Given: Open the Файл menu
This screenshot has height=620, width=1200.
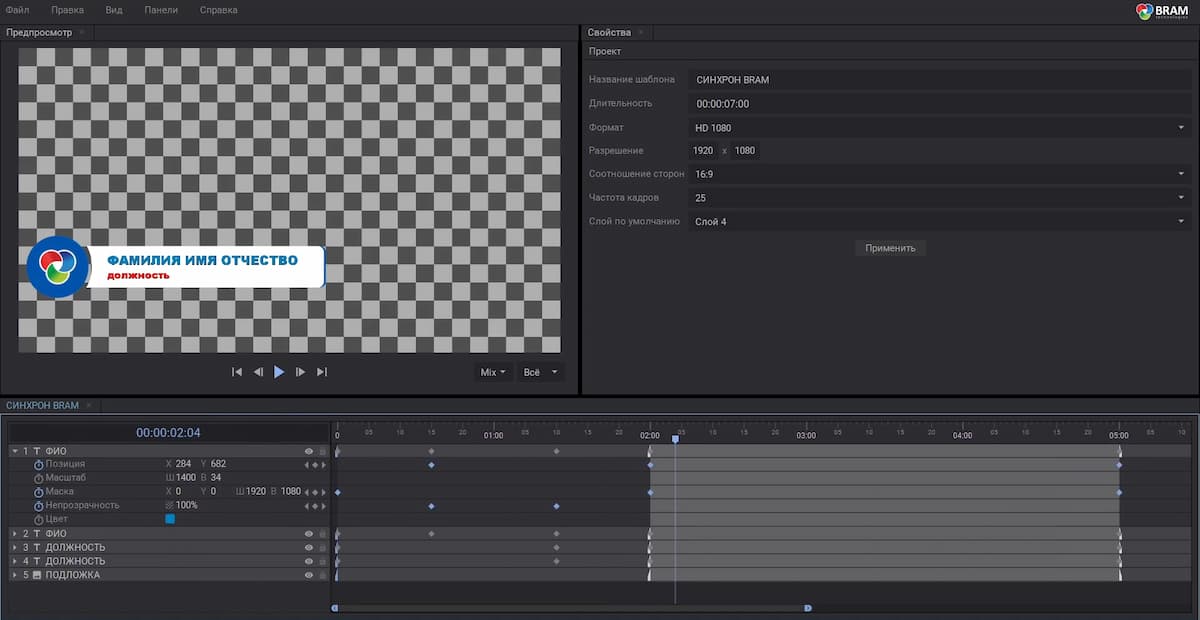Looking at the screenshot, I should (x=18, y=10).
